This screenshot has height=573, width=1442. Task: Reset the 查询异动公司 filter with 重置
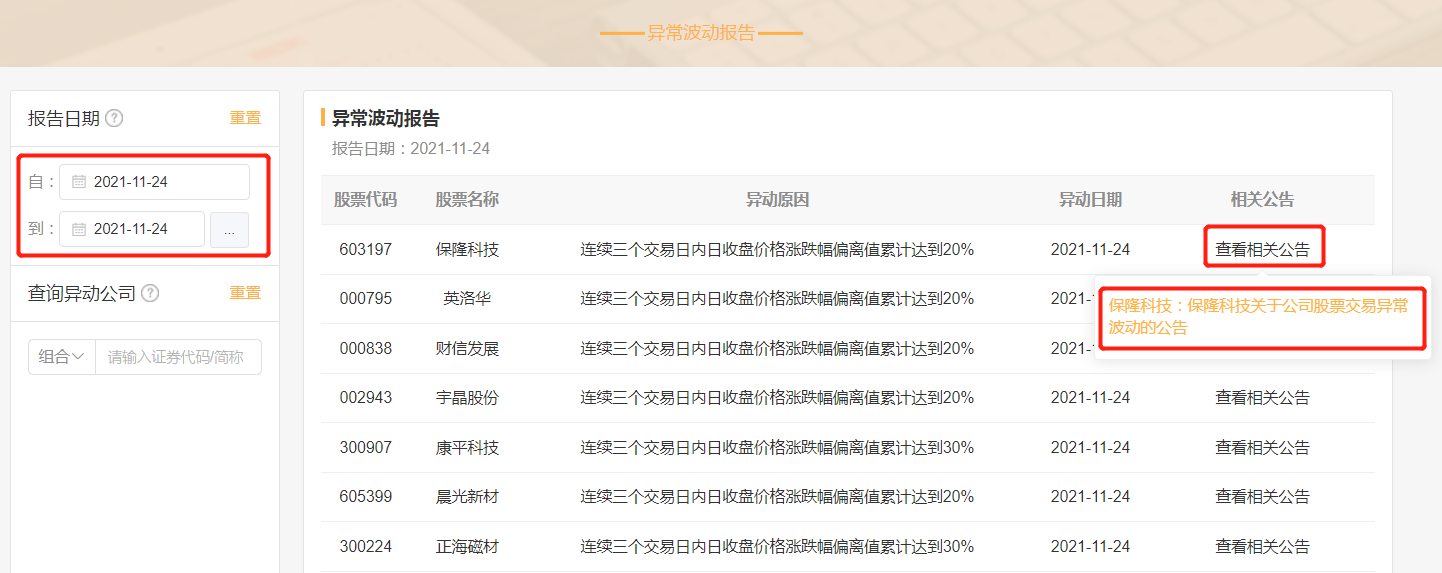coord(245,293)
